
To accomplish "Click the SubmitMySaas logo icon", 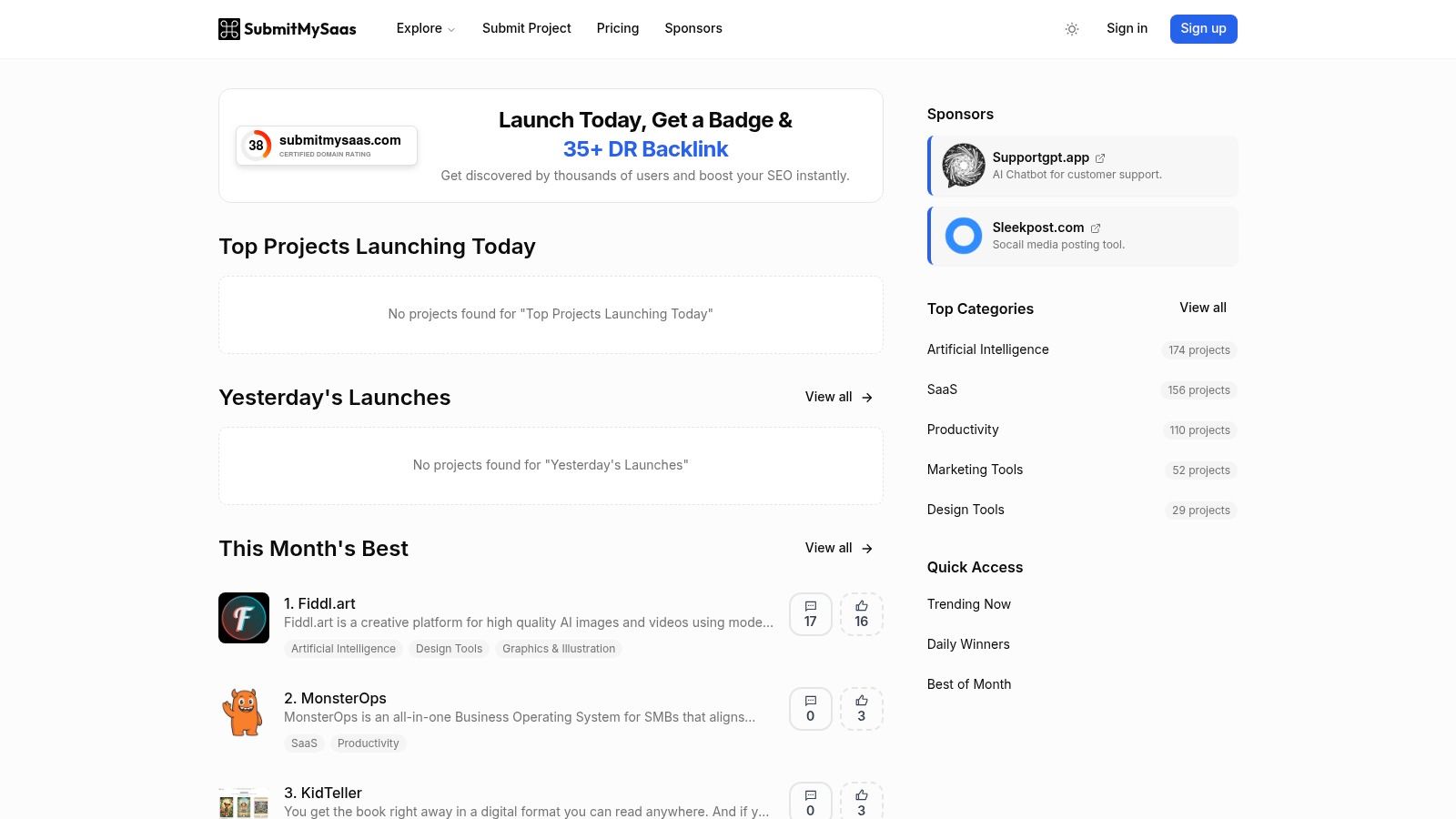I will tap(229, 29).
